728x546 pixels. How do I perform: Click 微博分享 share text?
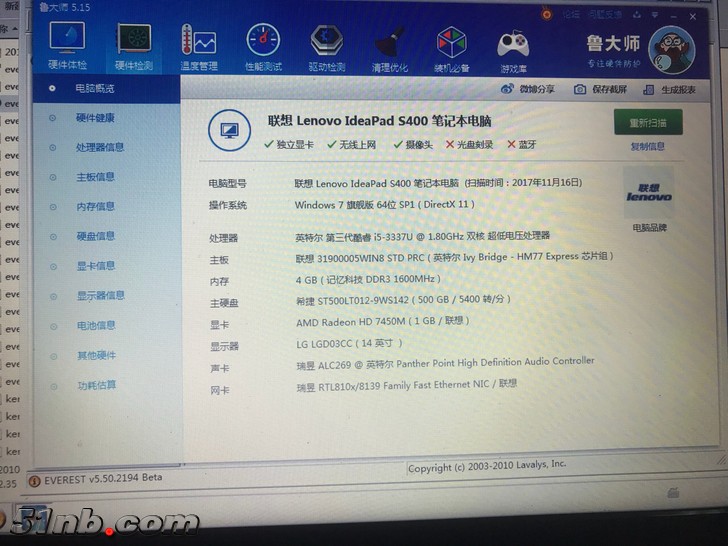point(537,89)
